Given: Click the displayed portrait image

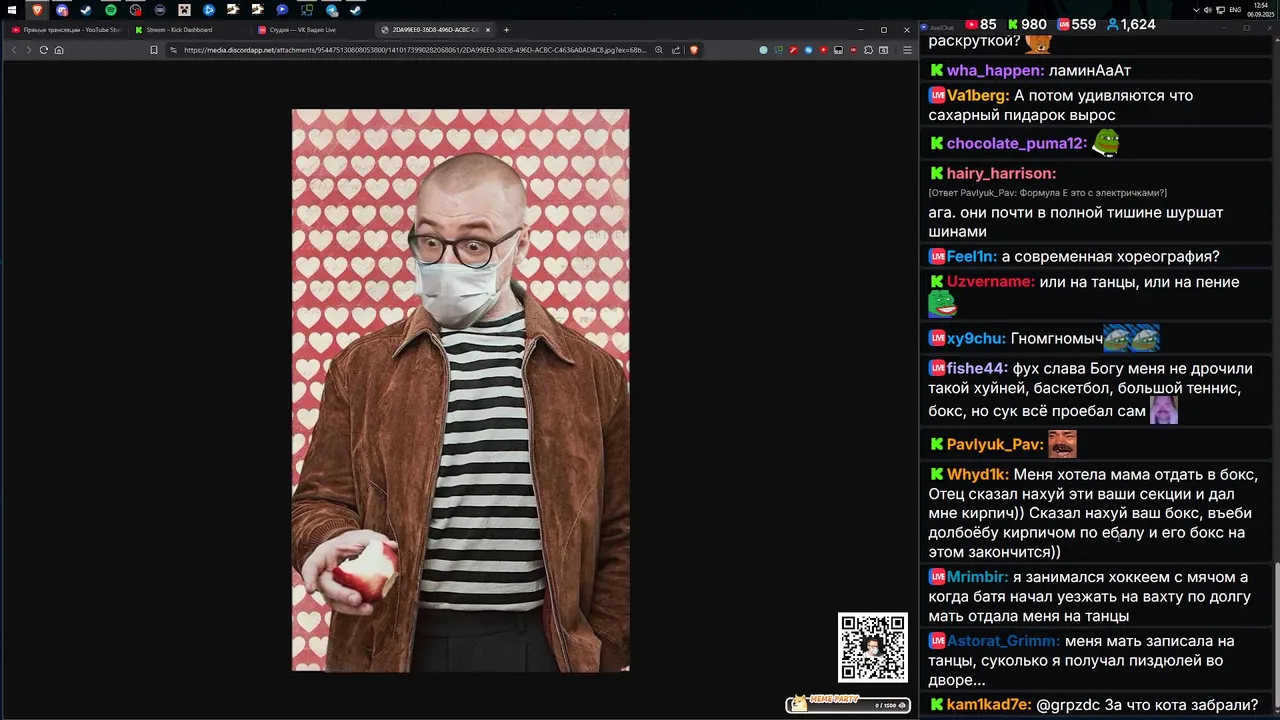Looking at the screenshot, I should [x=460, y=390].
